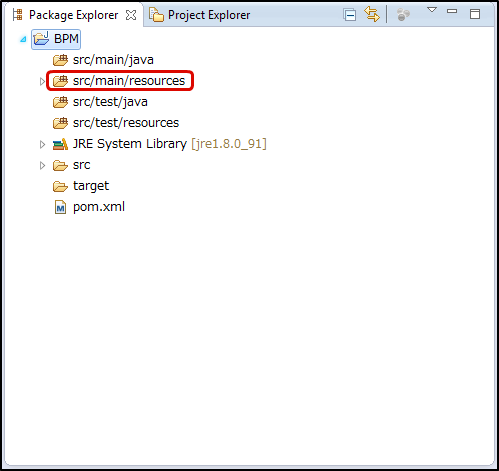499x471 pixels.
Task: Select the BPM project label
Action: (x=66, y=39)
